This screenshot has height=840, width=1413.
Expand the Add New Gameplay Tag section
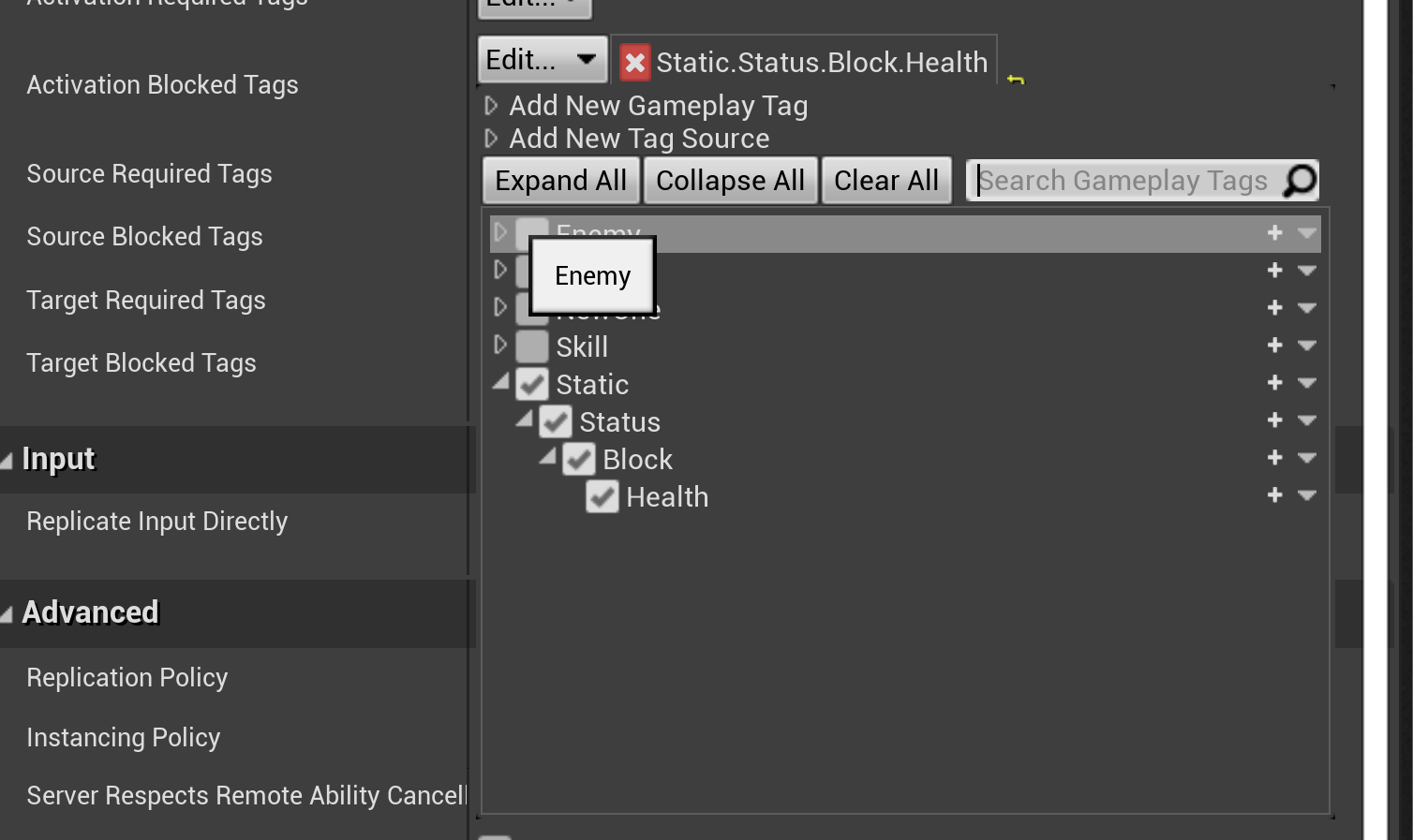(491, 106)
